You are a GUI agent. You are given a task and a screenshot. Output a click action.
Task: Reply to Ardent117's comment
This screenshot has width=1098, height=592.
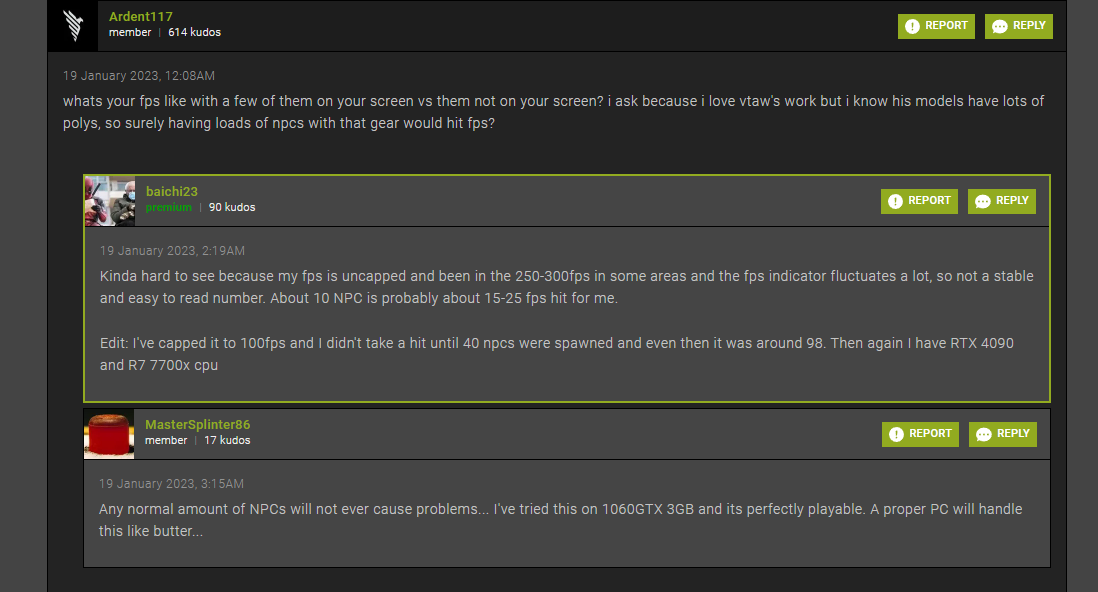tap(1018, 26)
